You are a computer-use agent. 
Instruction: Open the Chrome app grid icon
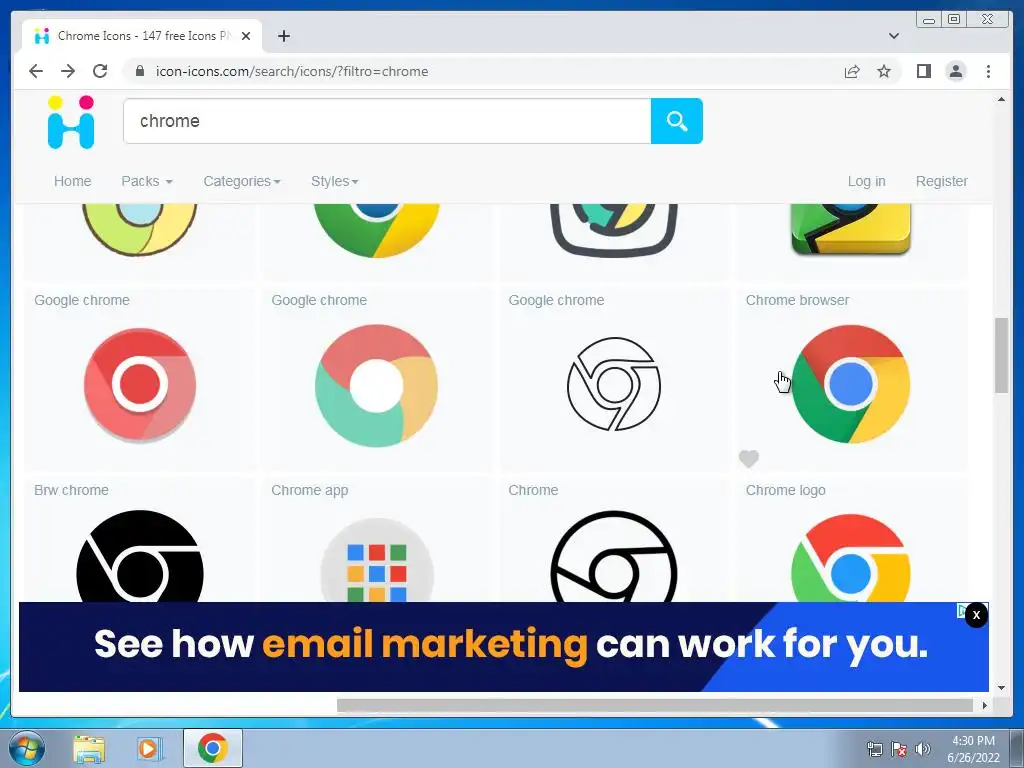pyautogui.click(x=377, y=560)
